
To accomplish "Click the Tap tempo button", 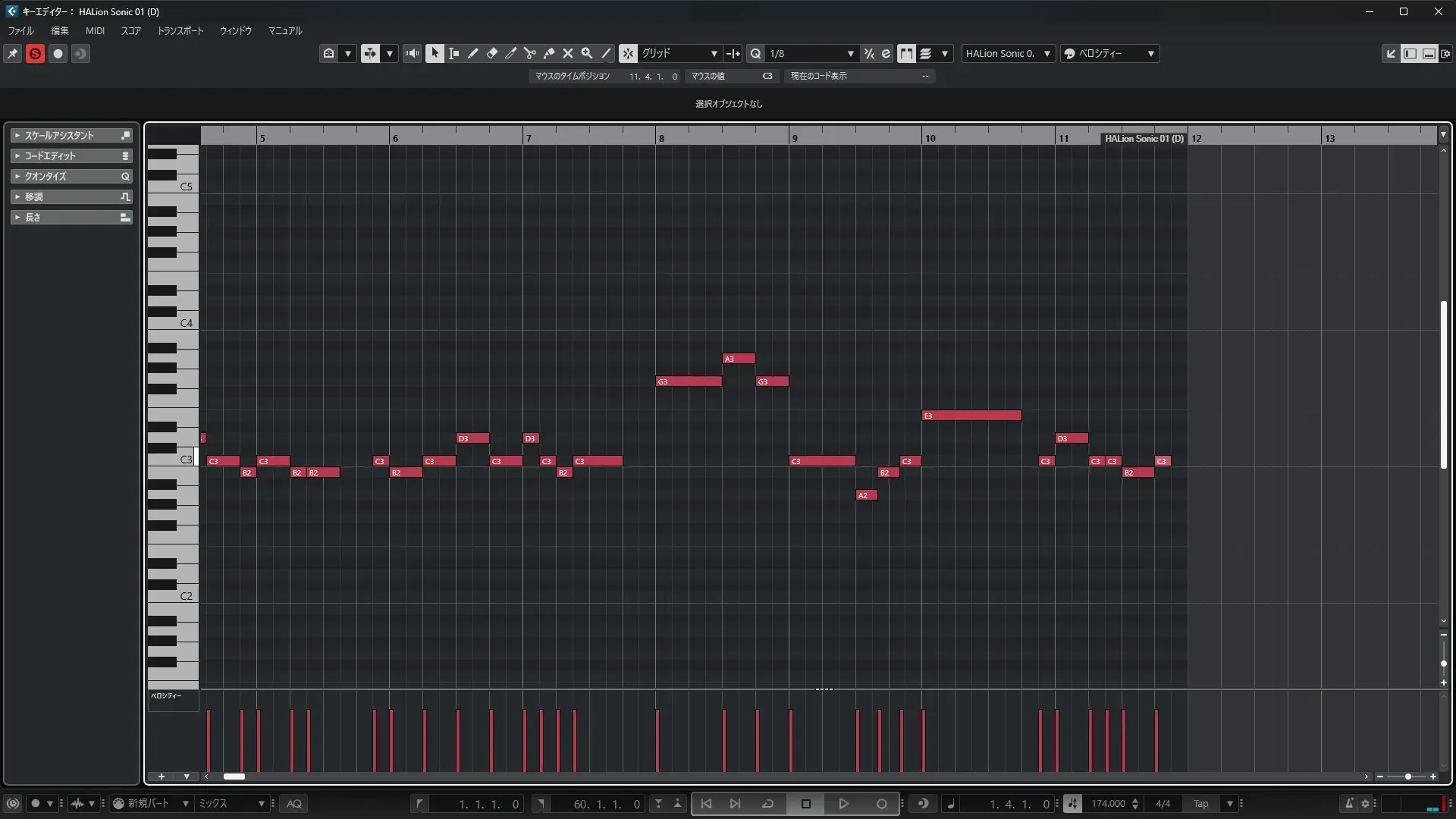I will (x=1200, y=804).
